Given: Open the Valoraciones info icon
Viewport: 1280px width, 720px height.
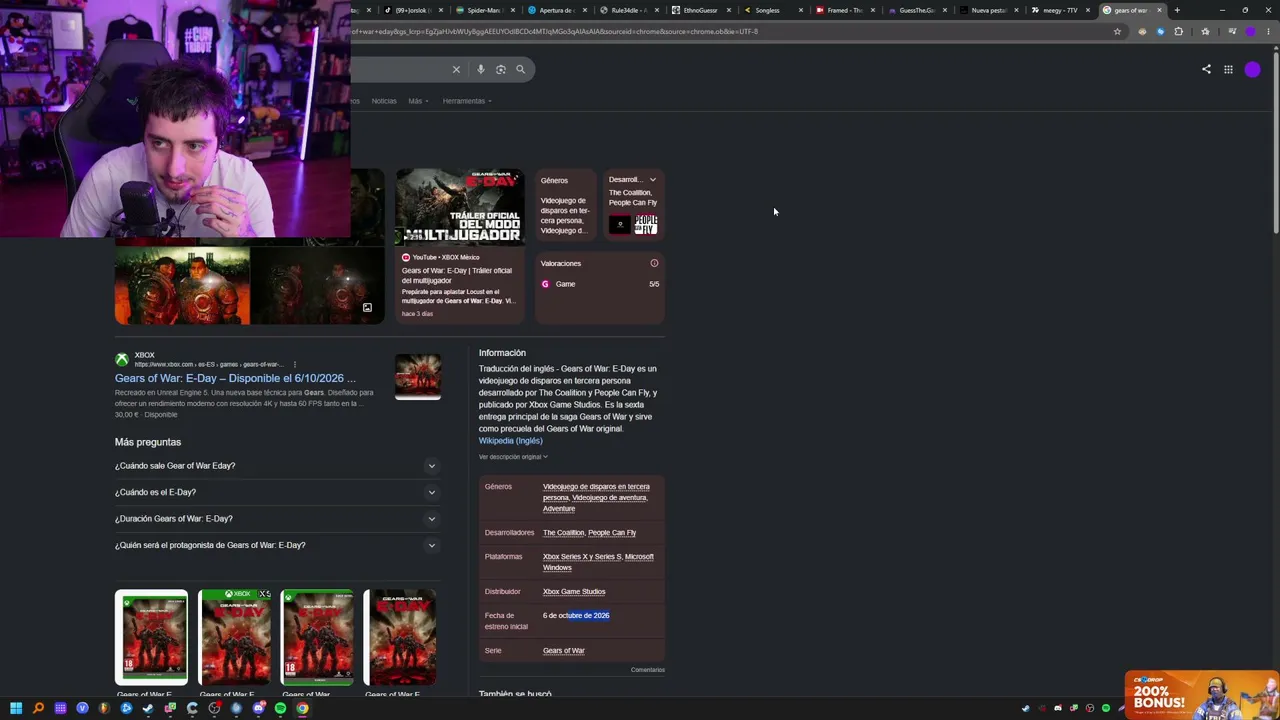Looking at the screenshot, I should click(x=654, y=263).
